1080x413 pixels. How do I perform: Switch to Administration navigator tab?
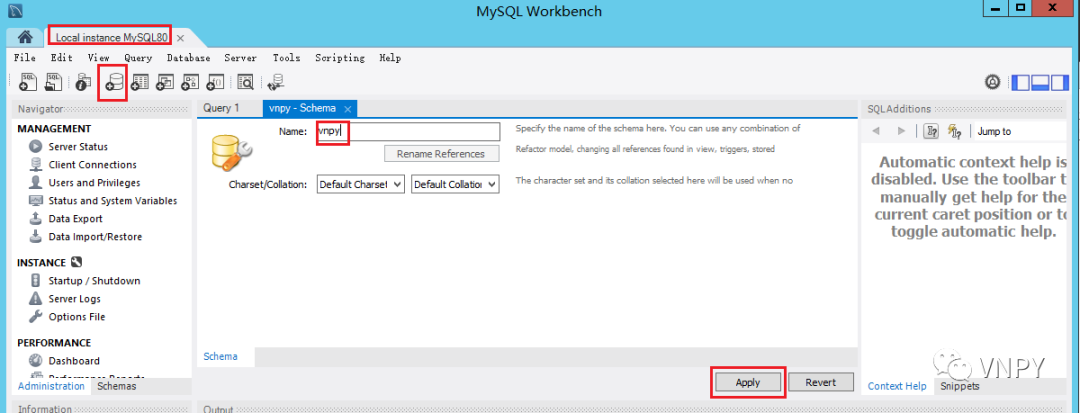tap(51, 386)
